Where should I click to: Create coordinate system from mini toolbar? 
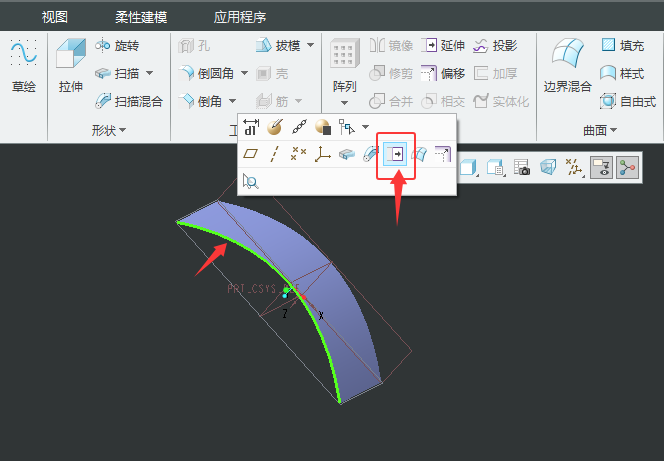pos(323,154)
